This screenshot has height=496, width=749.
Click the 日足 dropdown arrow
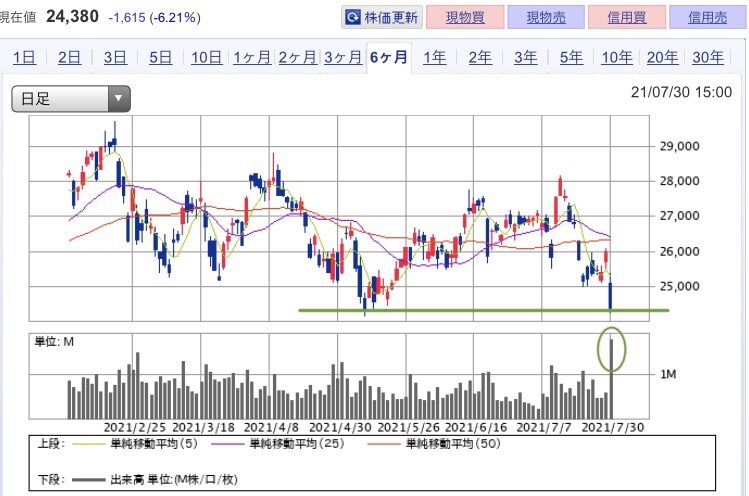click(x=118, y=99)
